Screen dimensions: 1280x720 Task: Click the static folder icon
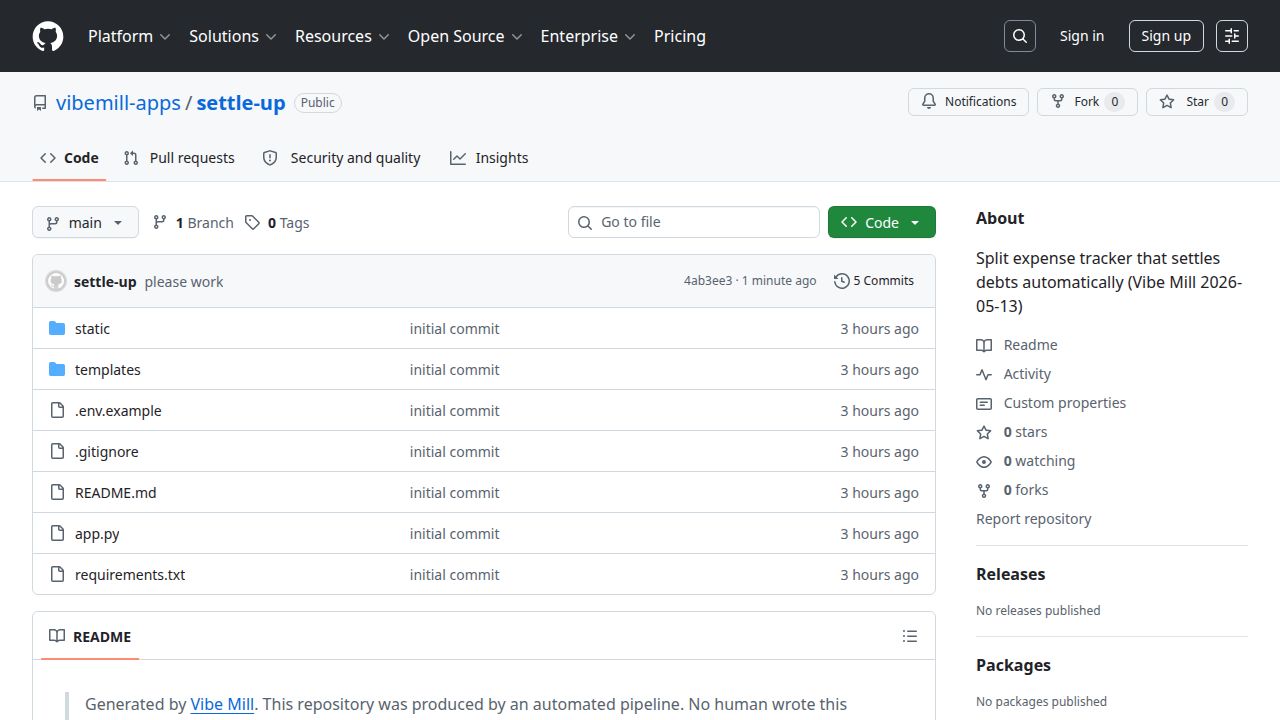pyautogui.click(x=57, y=329)
